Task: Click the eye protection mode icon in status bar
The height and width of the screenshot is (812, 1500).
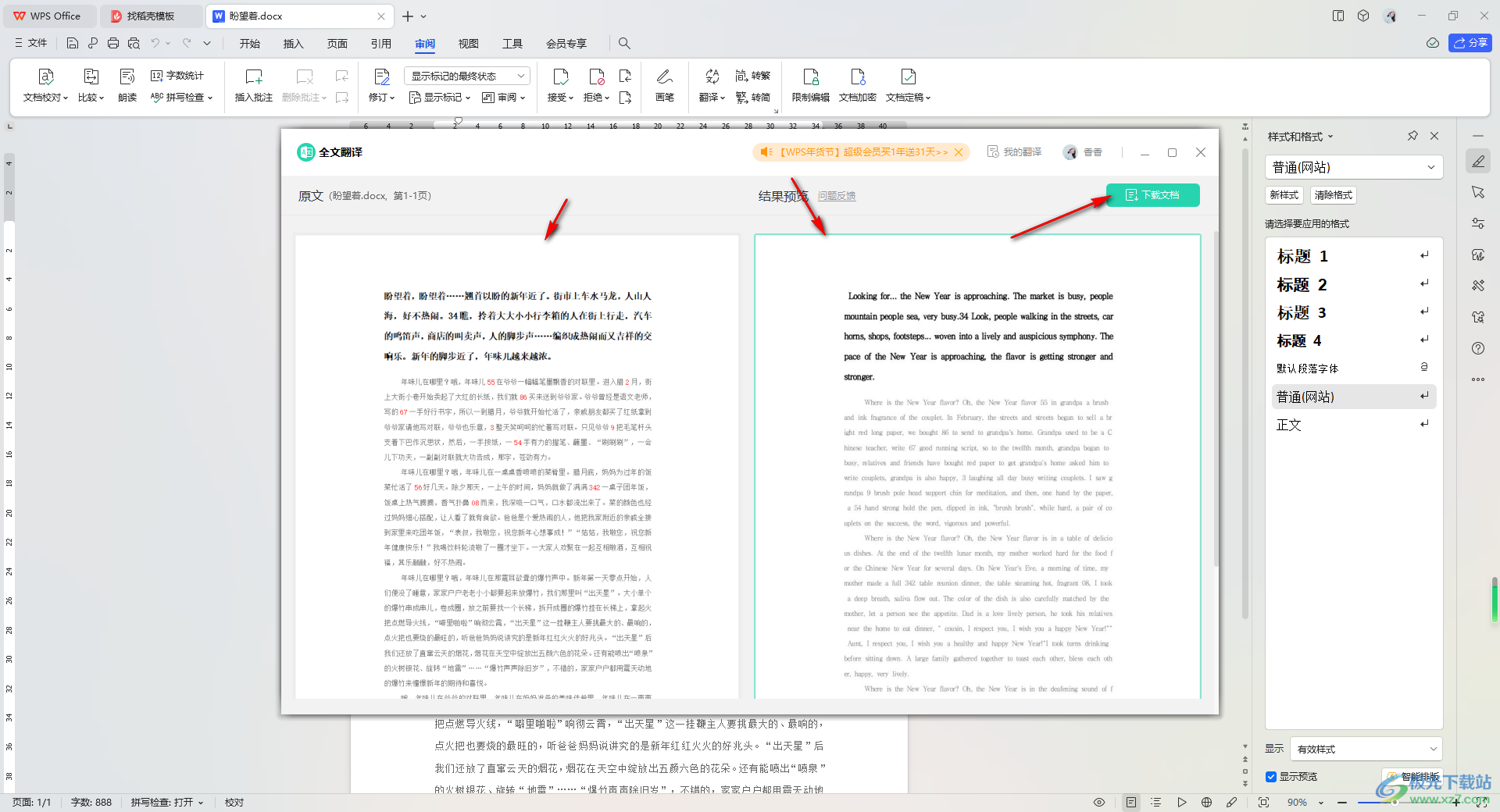Action: point(1098,802)
